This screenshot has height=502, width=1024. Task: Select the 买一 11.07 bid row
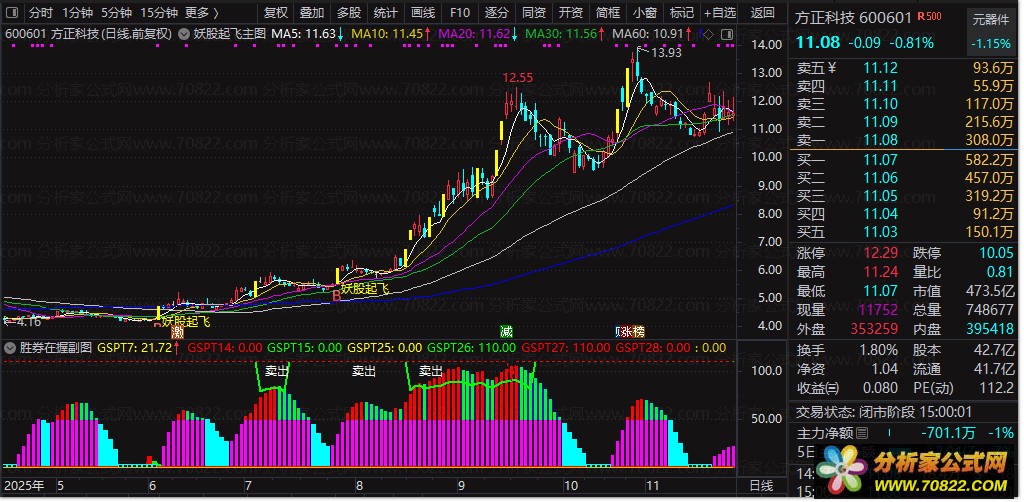point(905,159)
